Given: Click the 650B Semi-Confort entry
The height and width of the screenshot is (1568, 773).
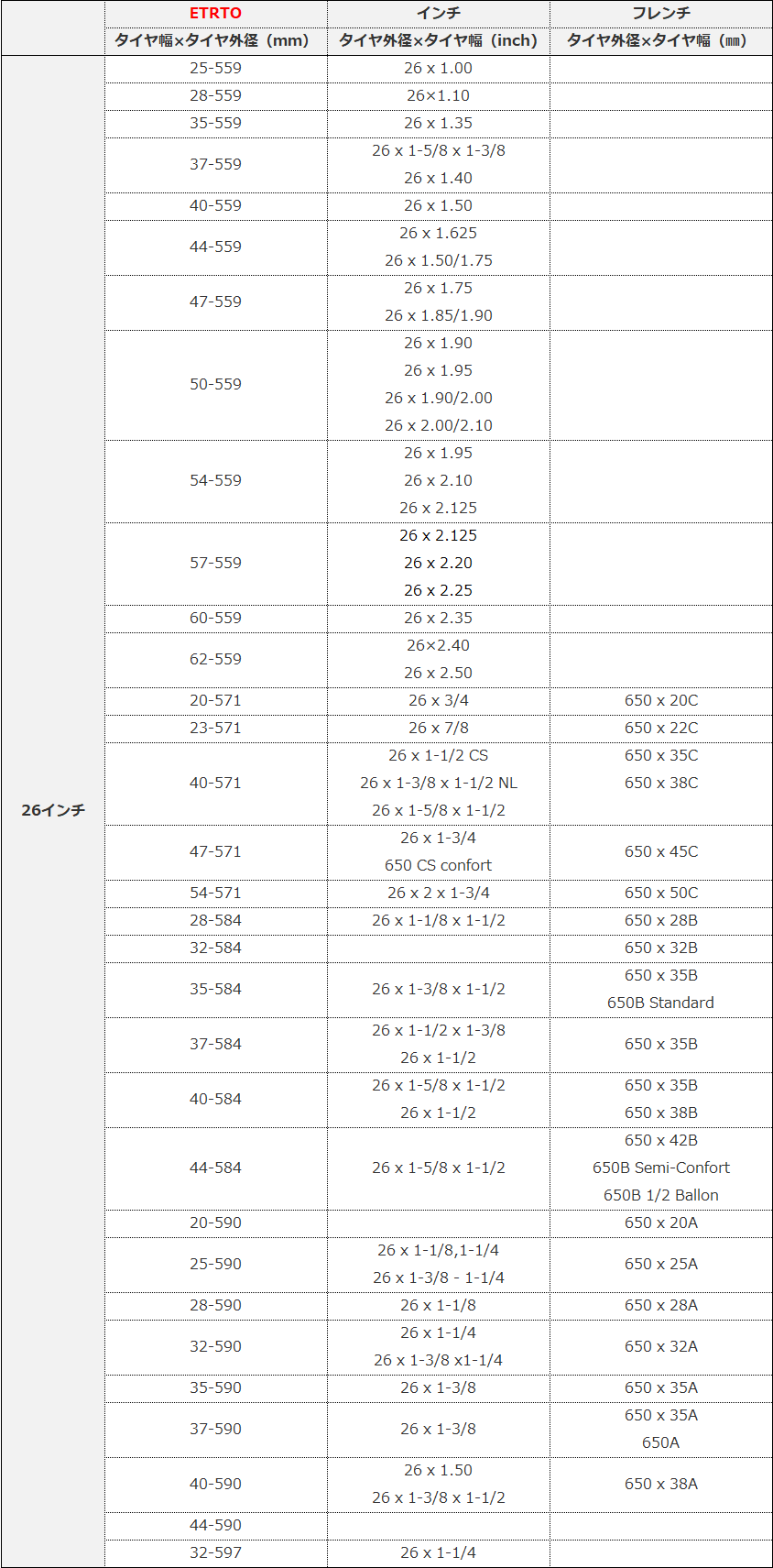Looking at the screenshot, I should point(660,1168).
